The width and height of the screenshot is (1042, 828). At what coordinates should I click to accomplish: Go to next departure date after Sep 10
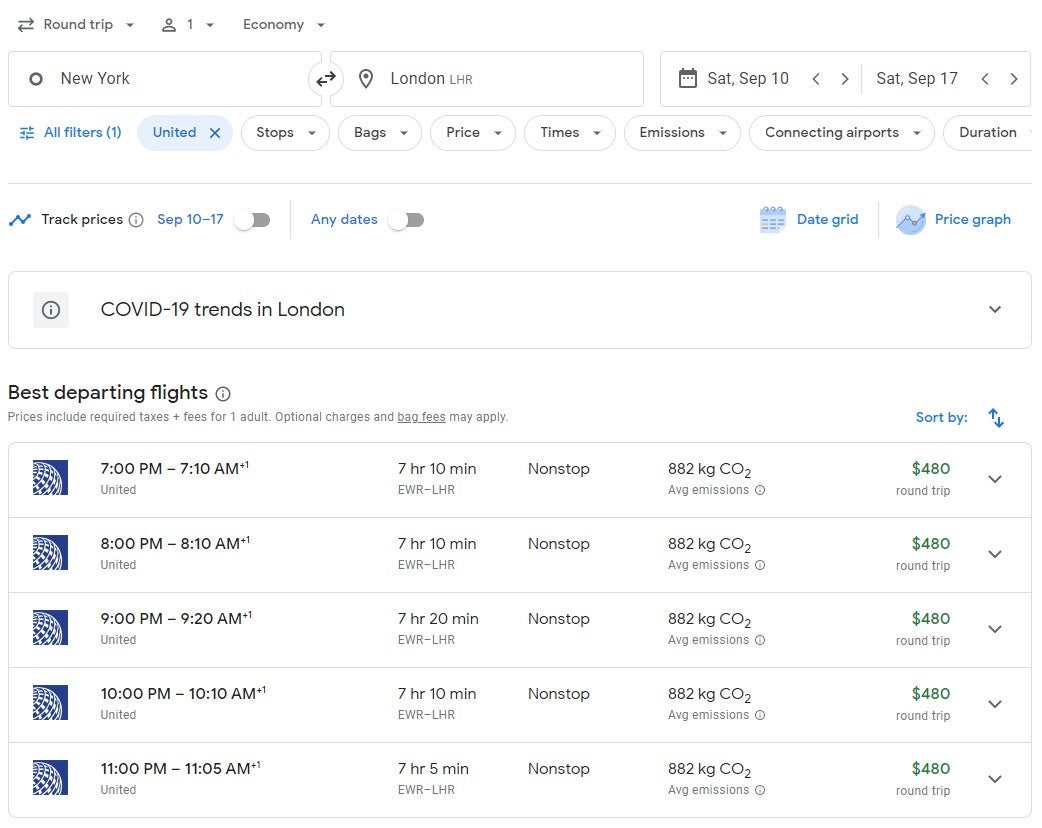[845, 79]
